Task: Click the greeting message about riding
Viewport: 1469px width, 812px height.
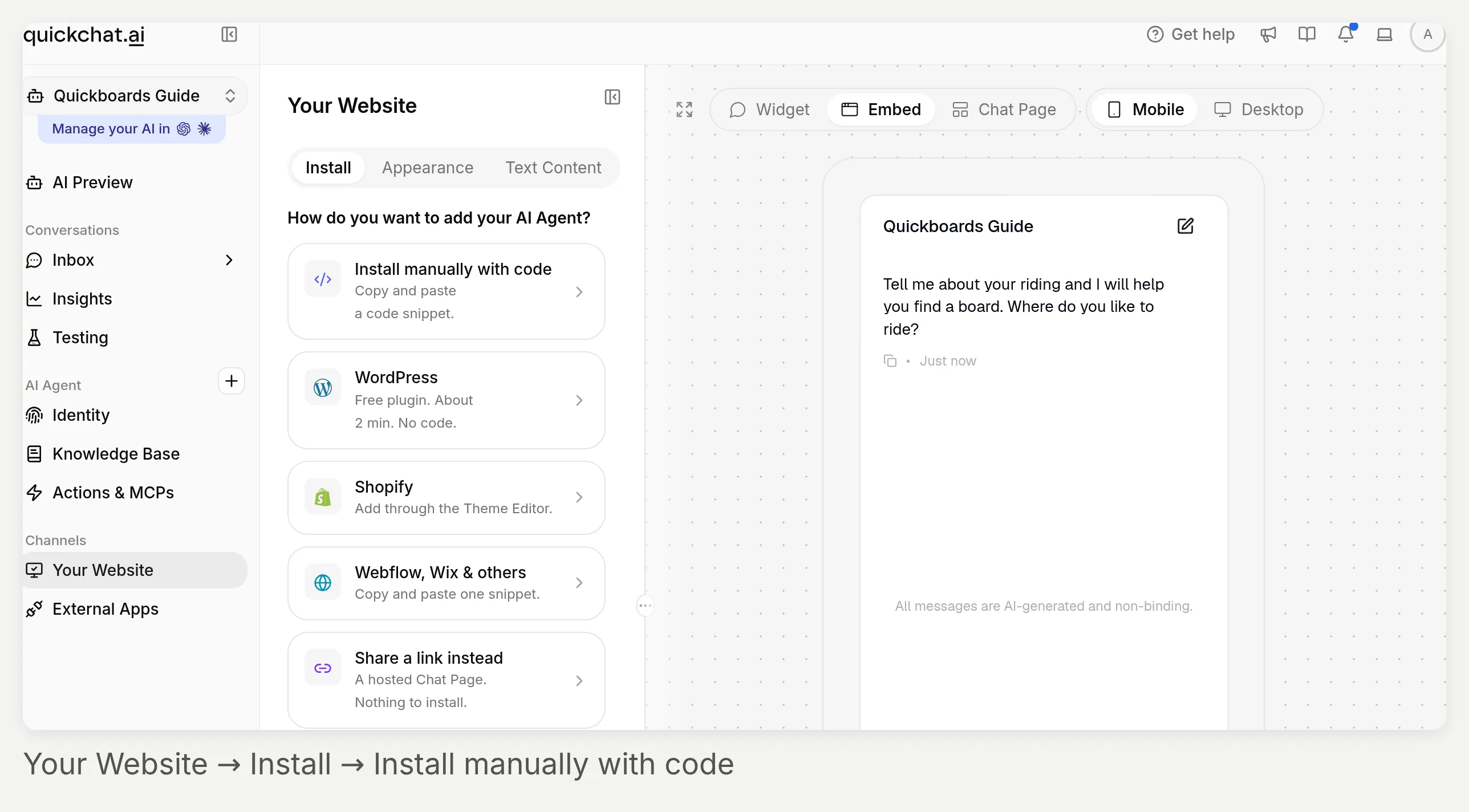Action: tap(1024, 307)
